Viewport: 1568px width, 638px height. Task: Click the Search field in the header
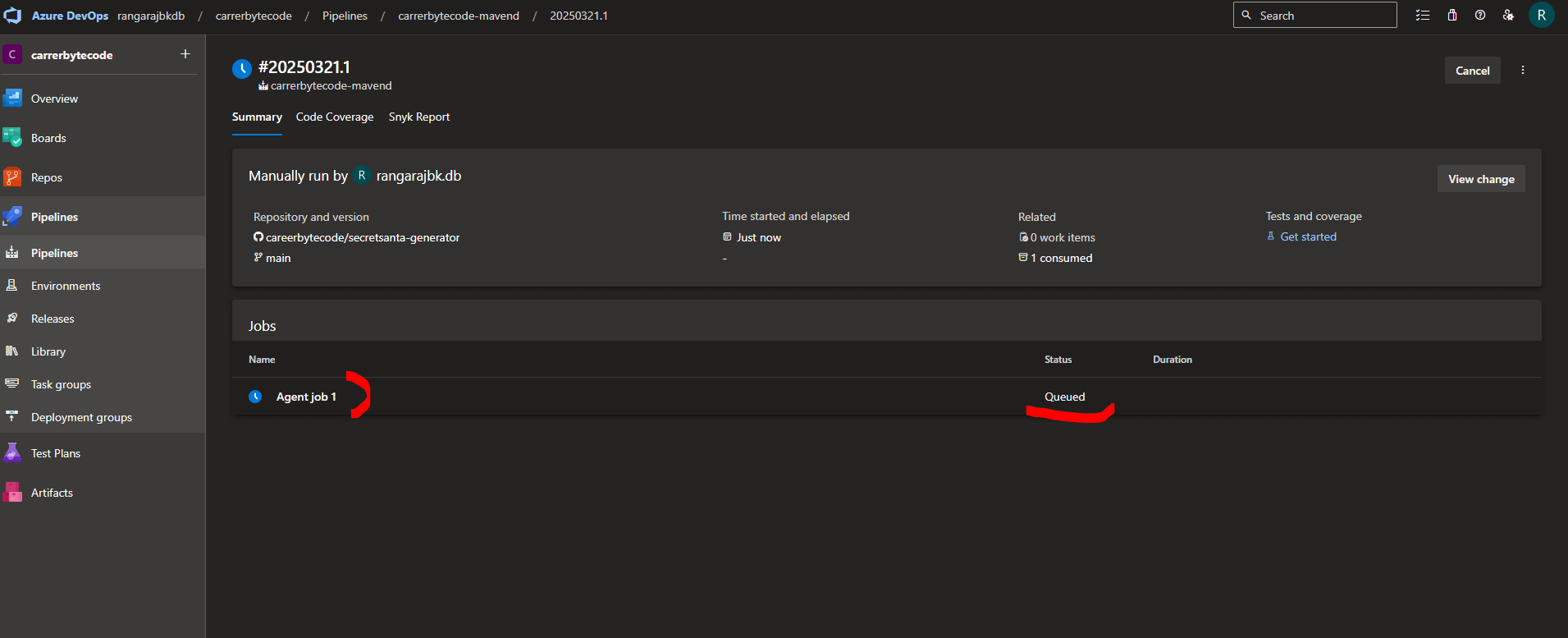[x=1314, y=15]
